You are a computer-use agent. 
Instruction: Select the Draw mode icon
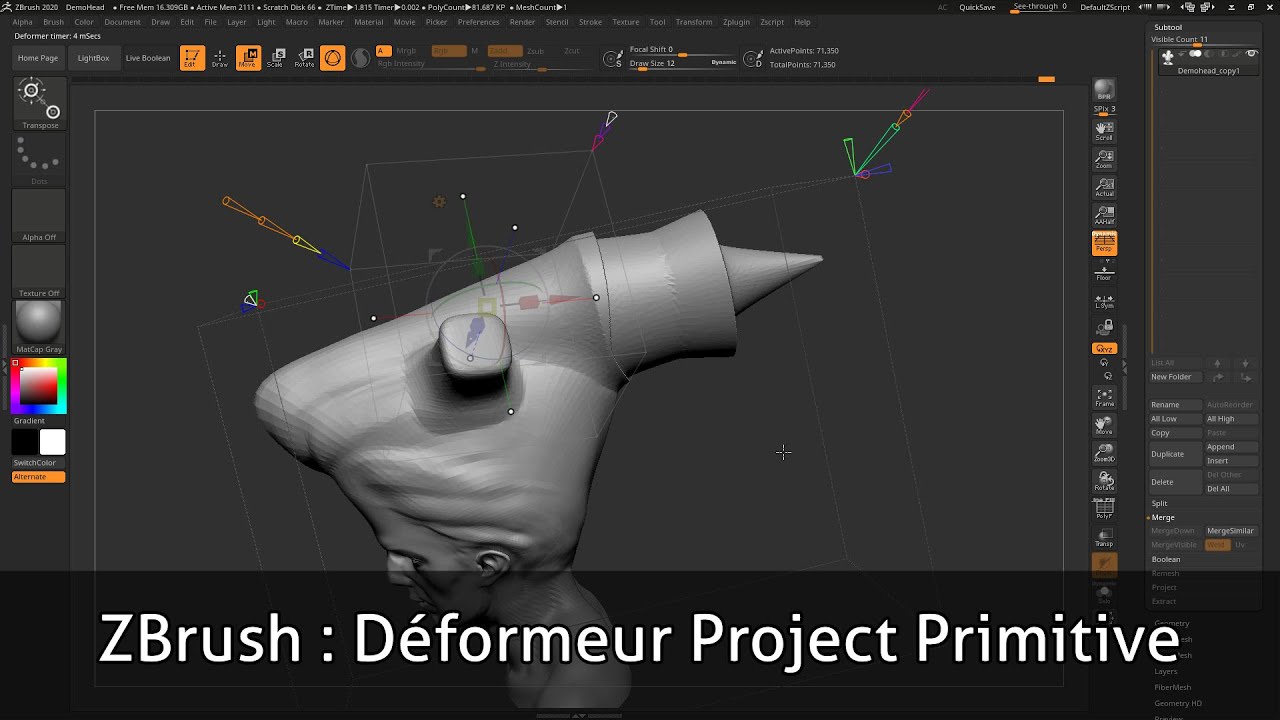pos(219,58)
